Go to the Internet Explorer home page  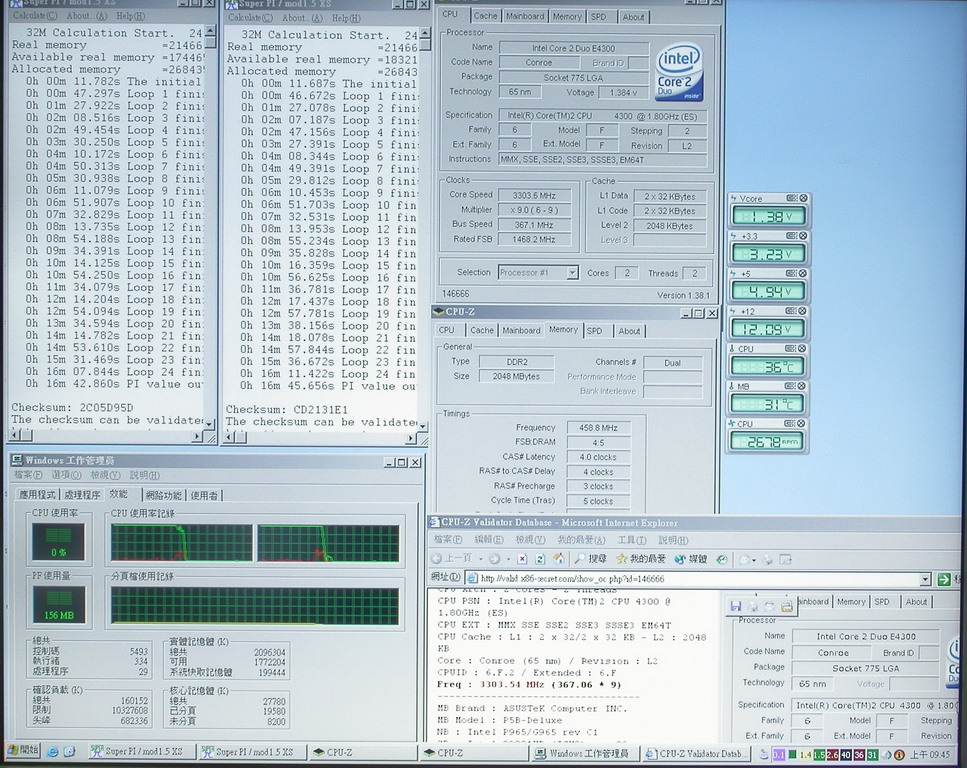click(x=558, y=559)
